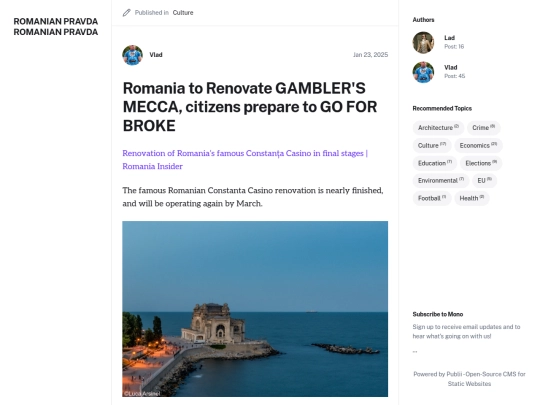This screenshot has height=405, width=540.
Task: Select the Environmental topic tag
Action: [441, 180]
